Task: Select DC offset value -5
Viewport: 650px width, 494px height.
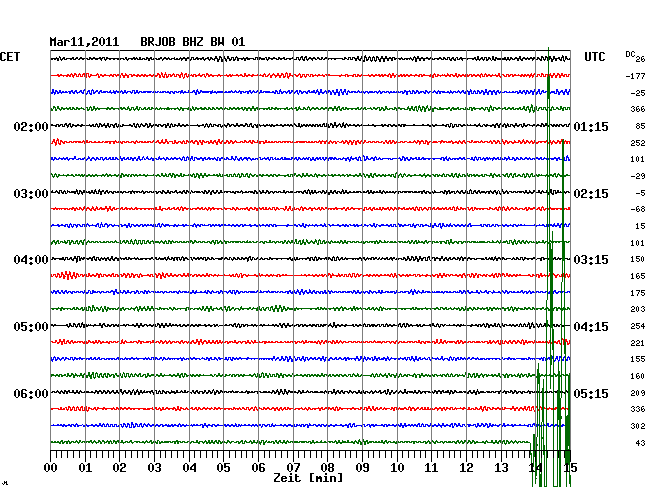Action: (x=640, y=193)
